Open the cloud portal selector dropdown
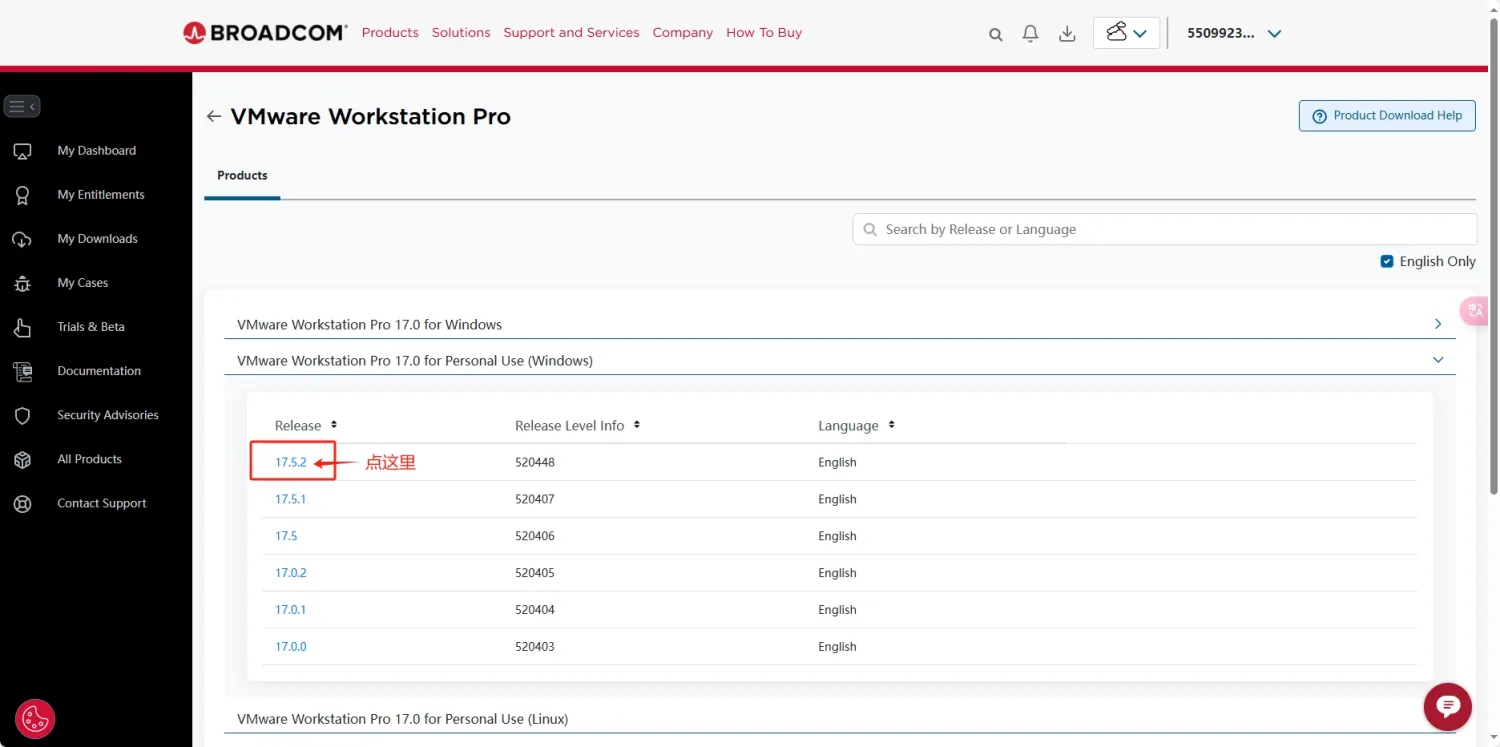The image size is (1500, 747). pos(1126,33)
